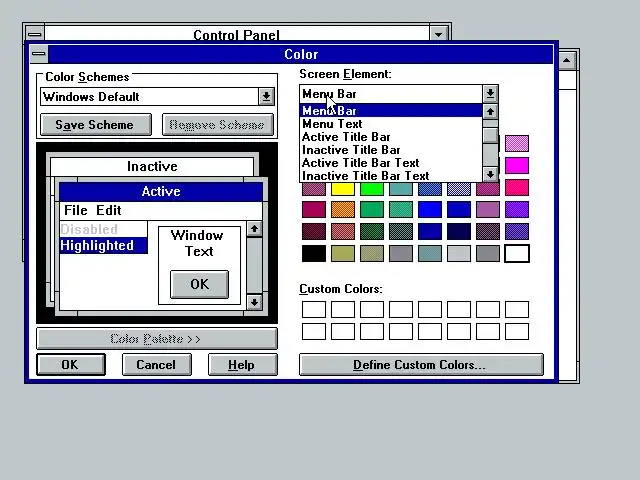Screen dimensions: 640x480
Task: Pick the hot pink-red swatch below magenta
Action: (517, 187)
